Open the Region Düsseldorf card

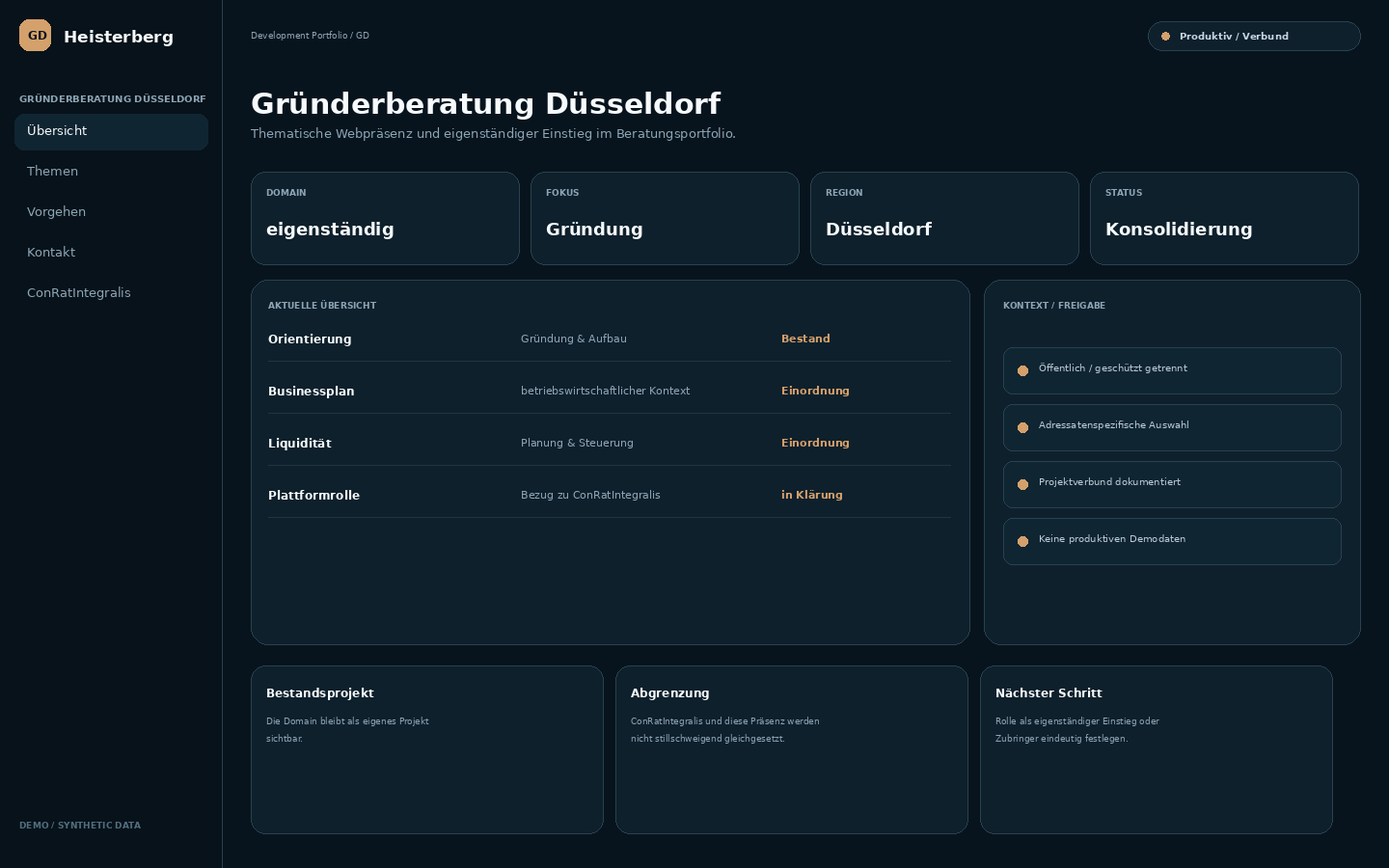944,218
